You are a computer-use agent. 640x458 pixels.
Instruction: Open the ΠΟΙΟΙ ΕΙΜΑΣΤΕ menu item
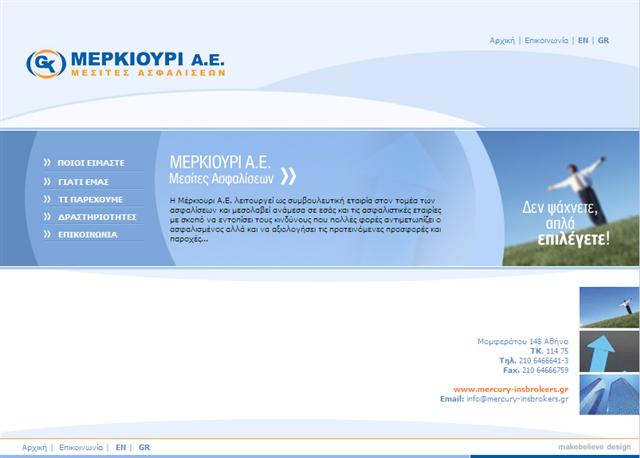91,163
